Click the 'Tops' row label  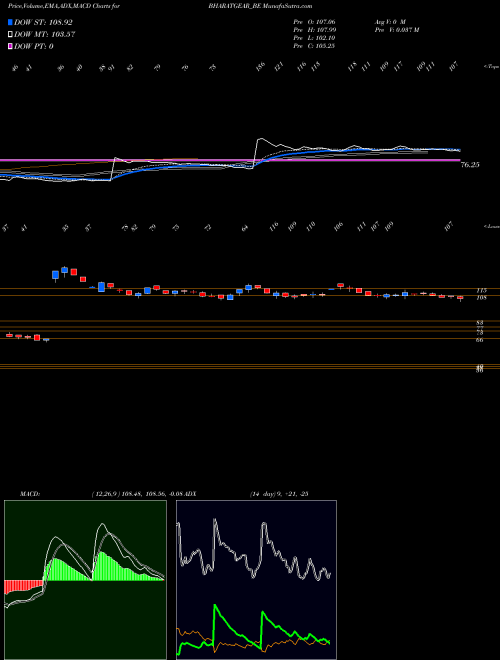point(492,67)
